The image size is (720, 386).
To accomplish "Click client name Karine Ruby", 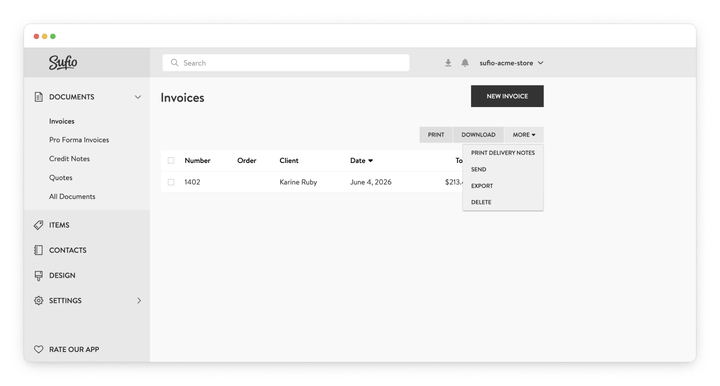I will 298,182.
